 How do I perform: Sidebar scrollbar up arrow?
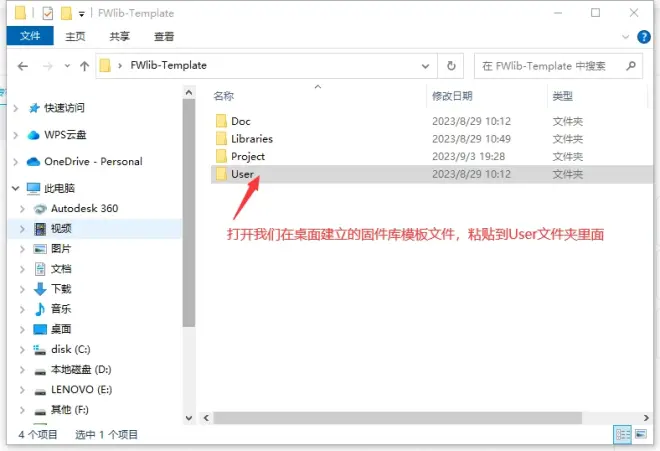[x=189, y=92]
